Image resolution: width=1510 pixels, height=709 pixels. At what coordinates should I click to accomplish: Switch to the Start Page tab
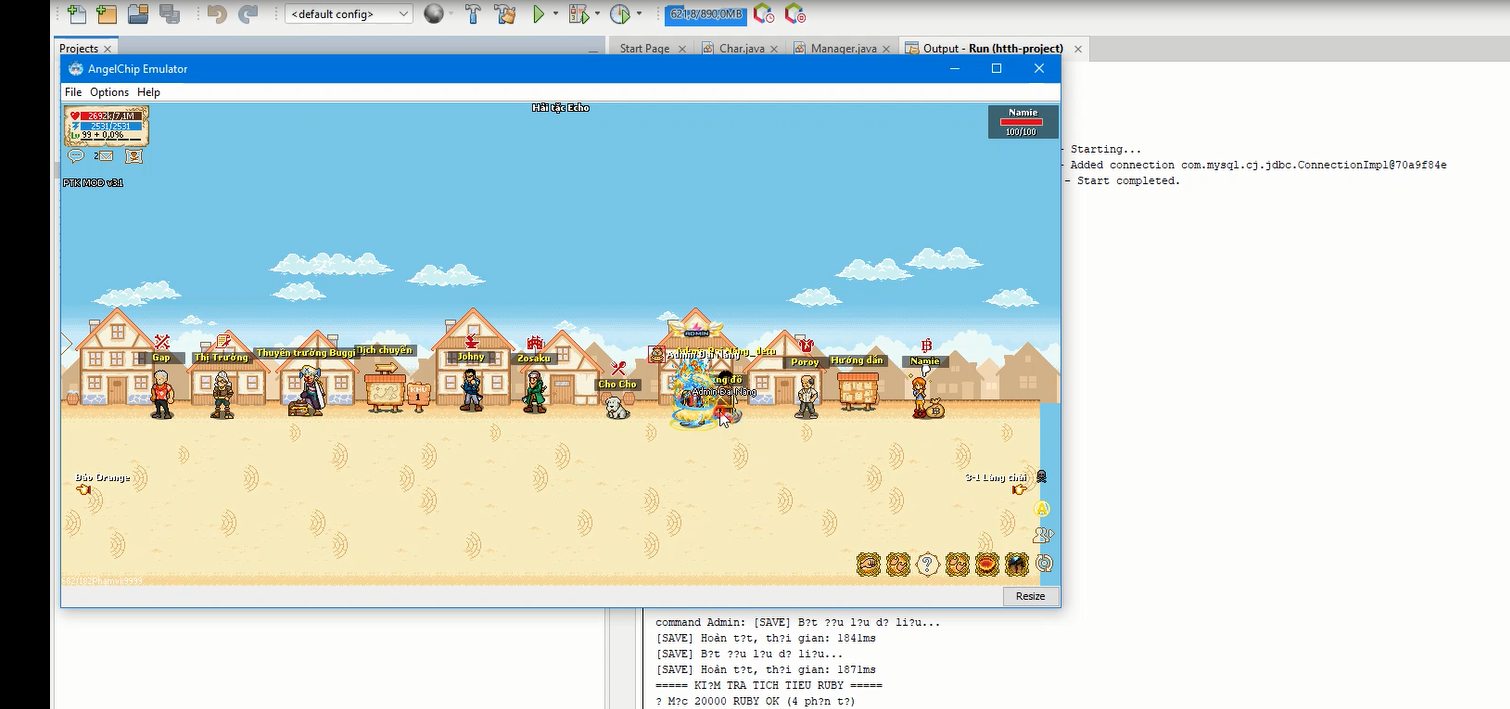[644, 48]
